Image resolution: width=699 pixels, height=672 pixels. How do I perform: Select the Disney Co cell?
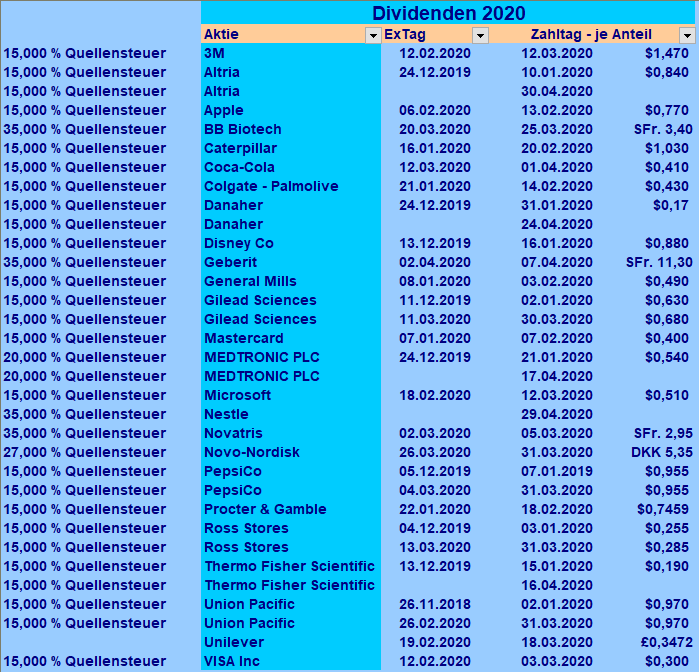pyautogui.click(x=291, y=243)
